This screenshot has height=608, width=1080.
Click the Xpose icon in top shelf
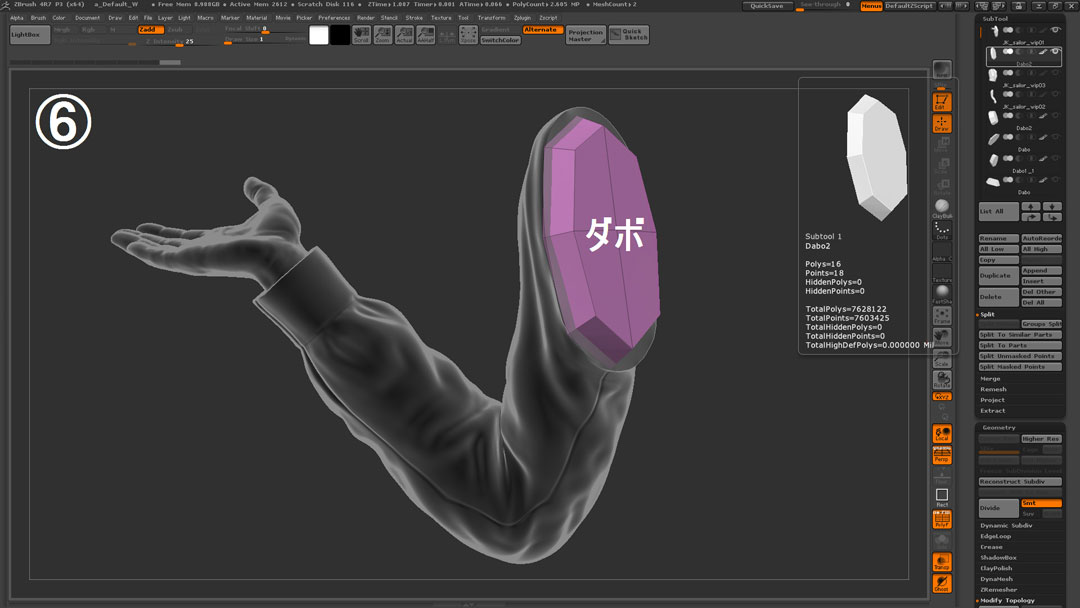[x=468, y=34]
